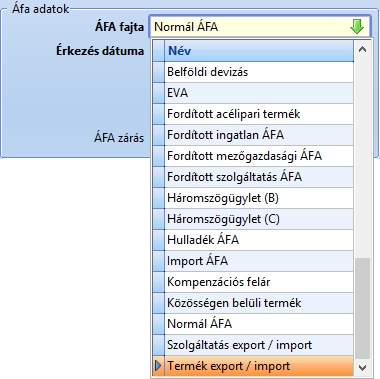Pick Hulladék ÁFA list item
This screenshot has width=380, height=379.
259,240
